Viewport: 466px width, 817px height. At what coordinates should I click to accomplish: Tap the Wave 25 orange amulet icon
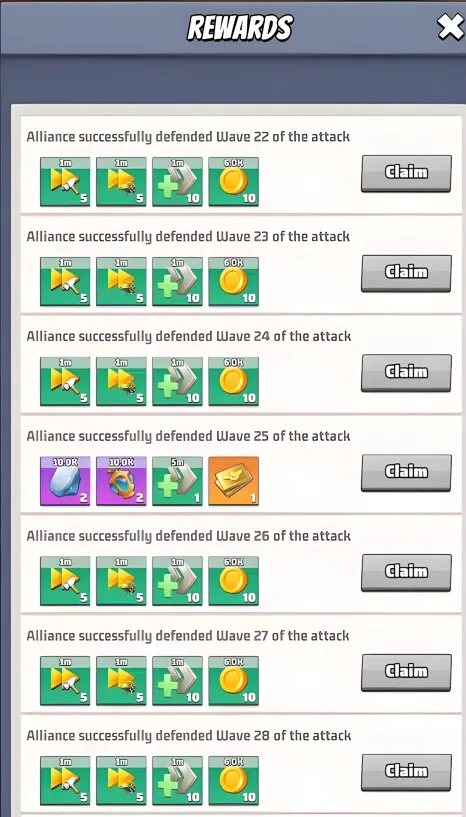pyautogui.click(x=121, y=481)
